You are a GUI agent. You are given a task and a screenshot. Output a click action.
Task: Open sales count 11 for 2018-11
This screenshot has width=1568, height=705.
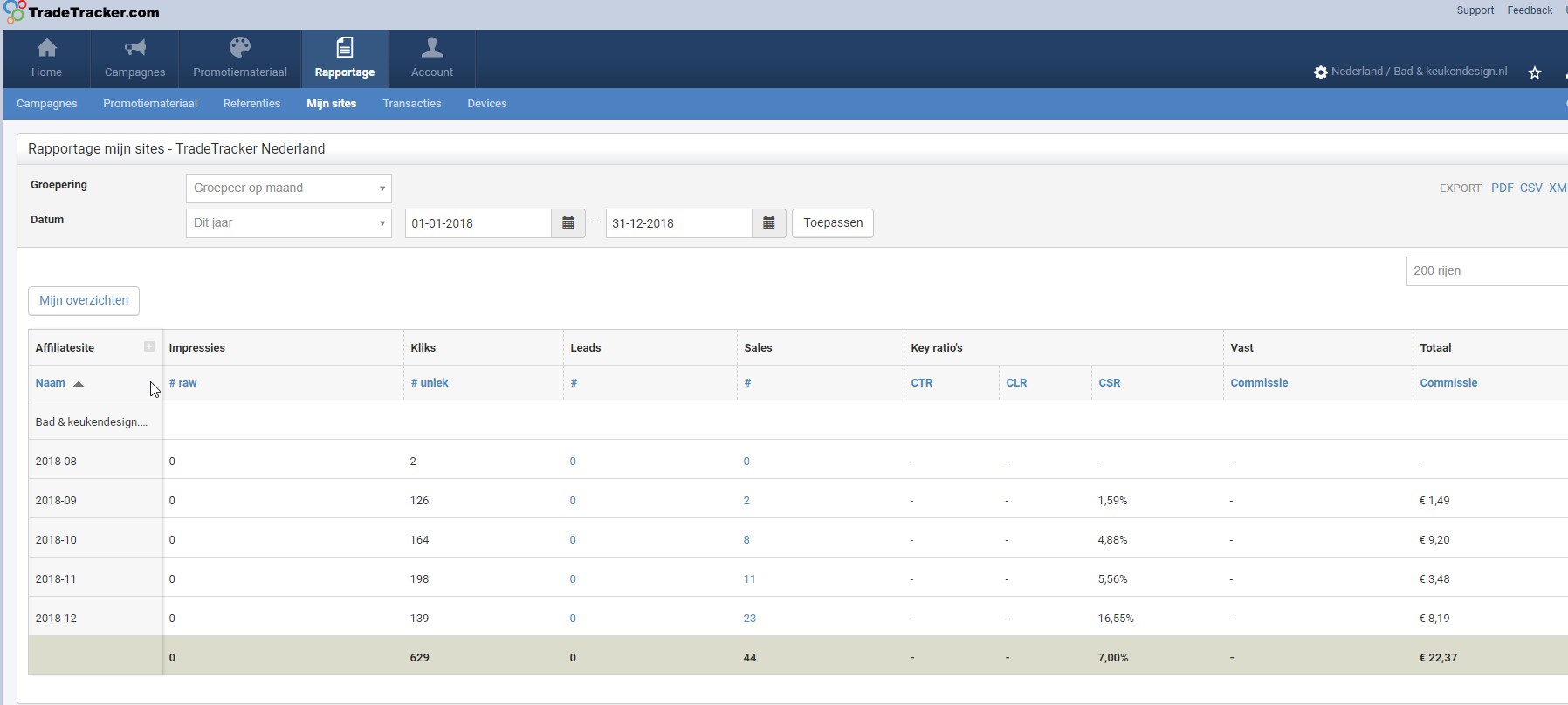click(x=749, y=578)
